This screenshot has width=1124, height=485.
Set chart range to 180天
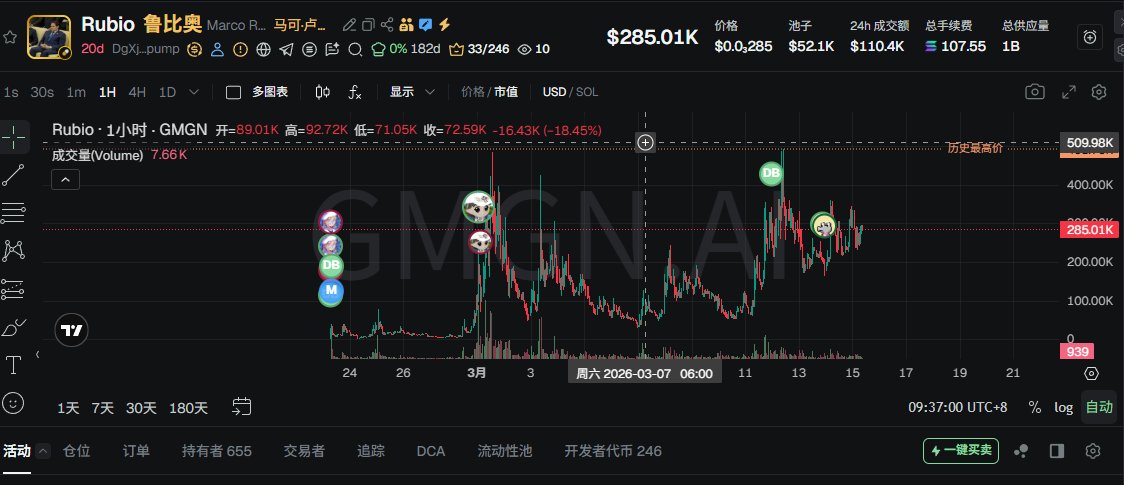(189, 408)
